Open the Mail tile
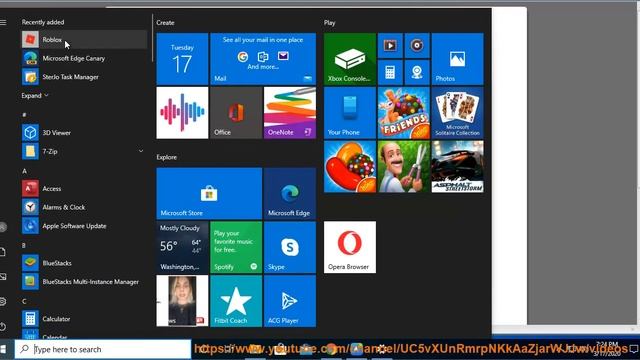Screen dimensions: 640x360 tap(263, 59)
